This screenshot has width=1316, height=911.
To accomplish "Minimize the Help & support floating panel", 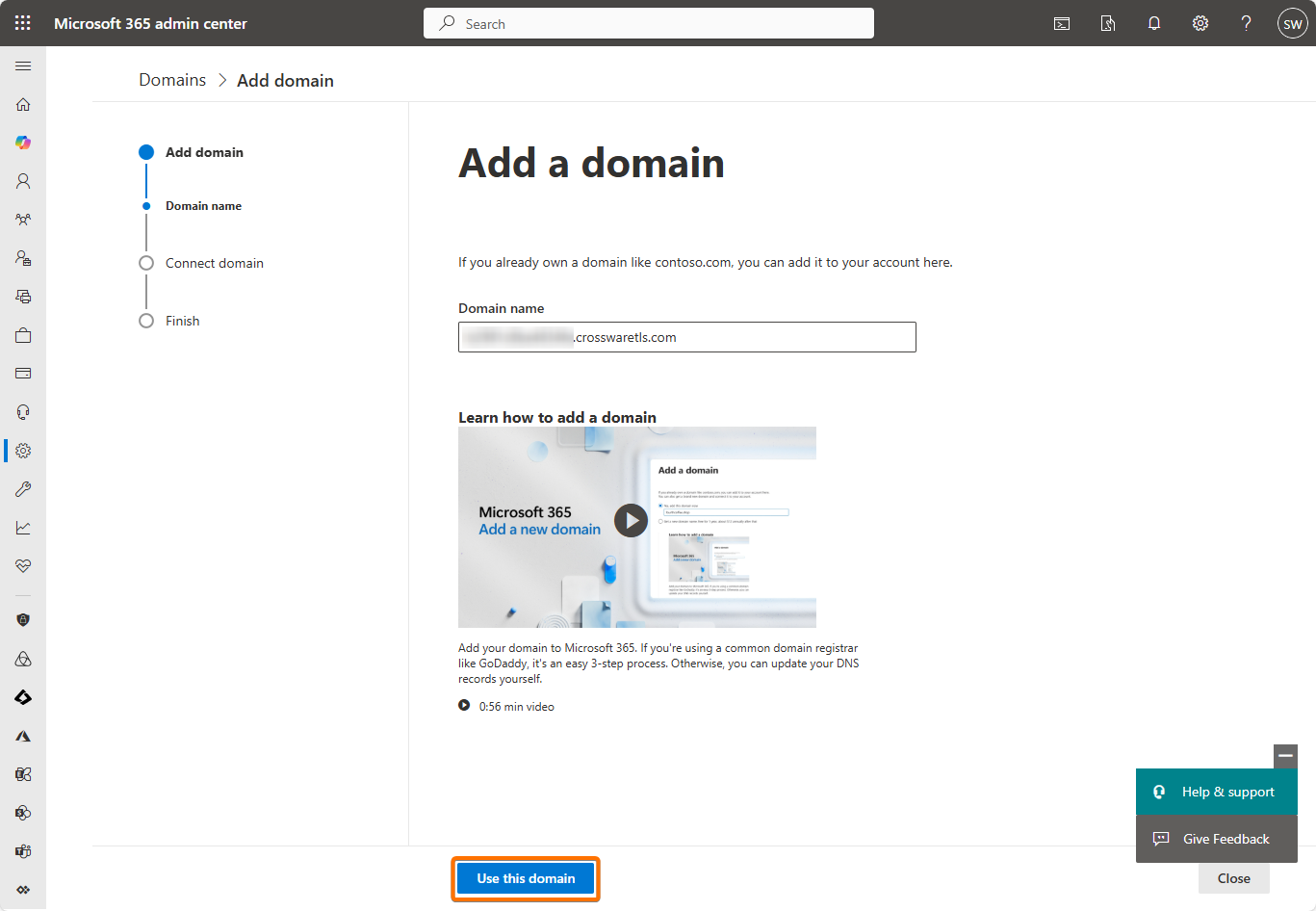I will 1285,756.
